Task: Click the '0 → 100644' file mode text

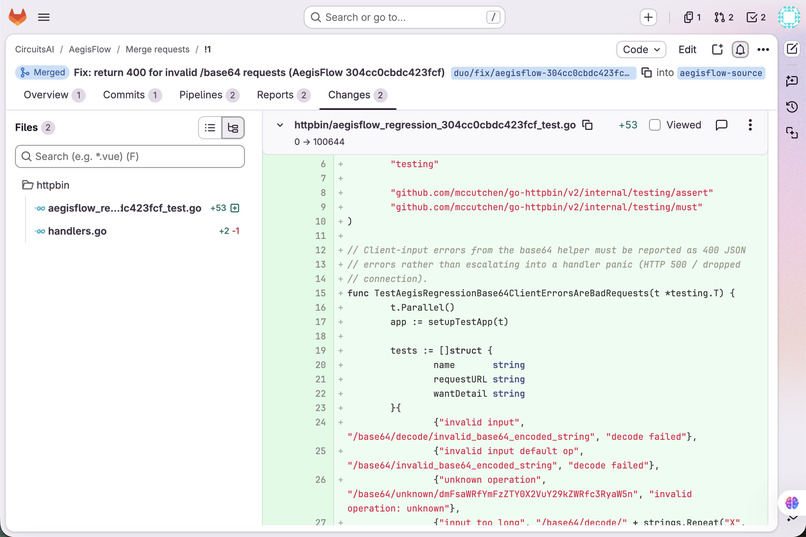Action: (x=319, y=142)
